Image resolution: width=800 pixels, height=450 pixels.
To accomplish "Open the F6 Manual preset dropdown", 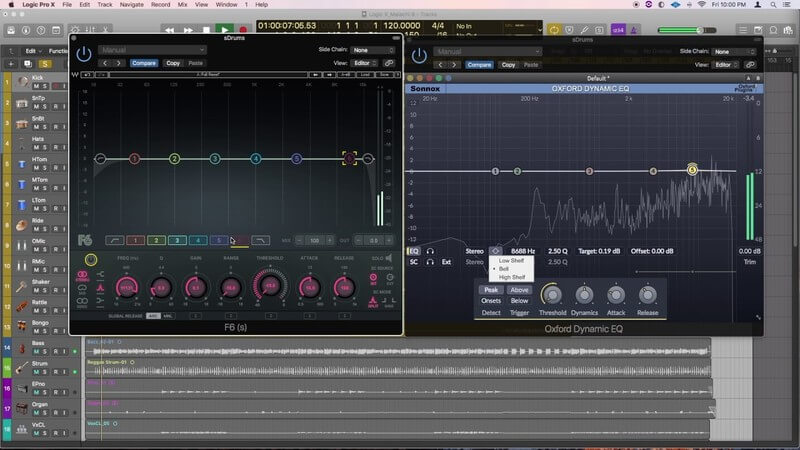I will (152, 50).
